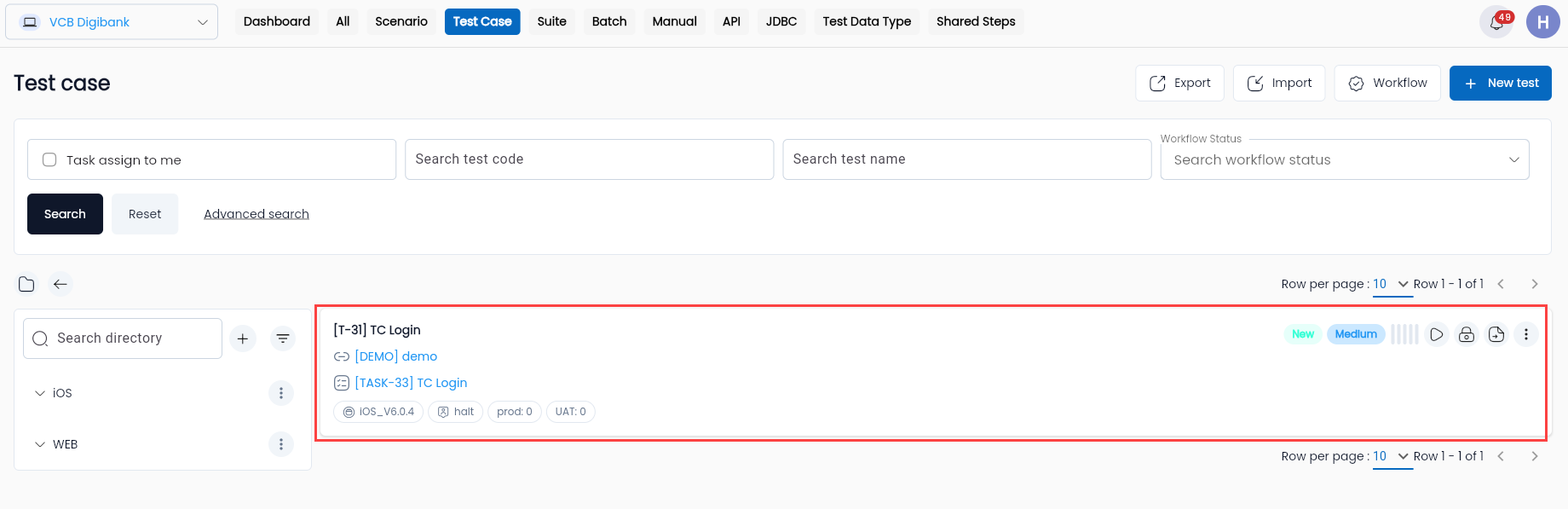Click the folder icon above the directory panel
The image size is (1568, 509).
[26, 284]
